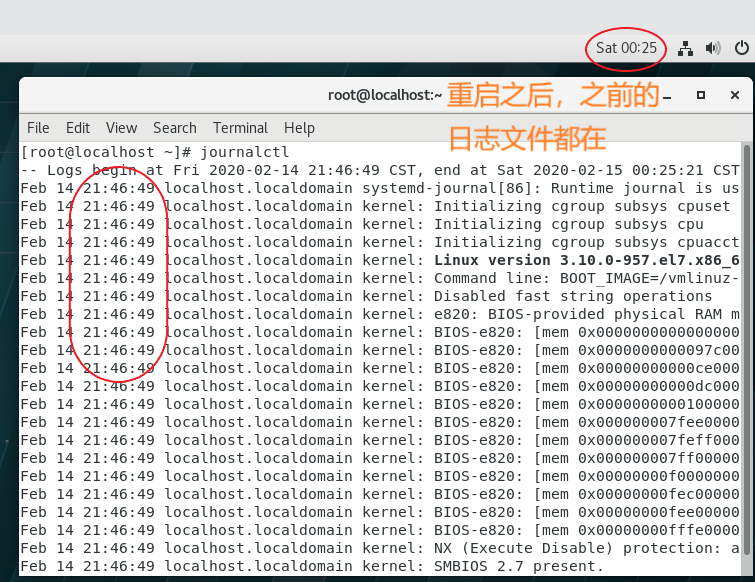Click the 'Disabled fast string operations' line
The image size is (755, 582).
click(366, 296)
